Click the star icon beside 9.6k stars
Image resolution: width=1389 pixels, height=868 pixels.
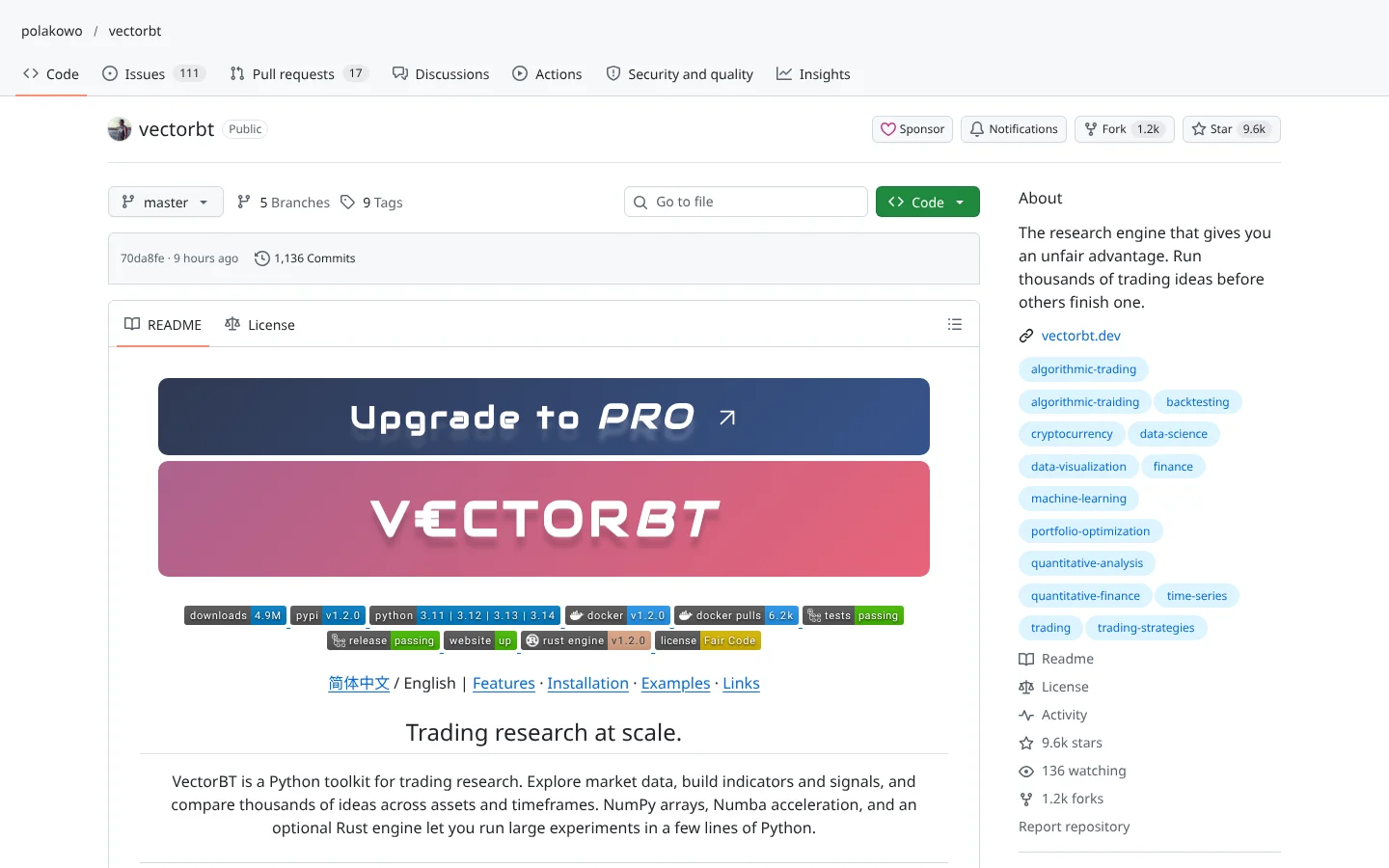[1026, 744]
